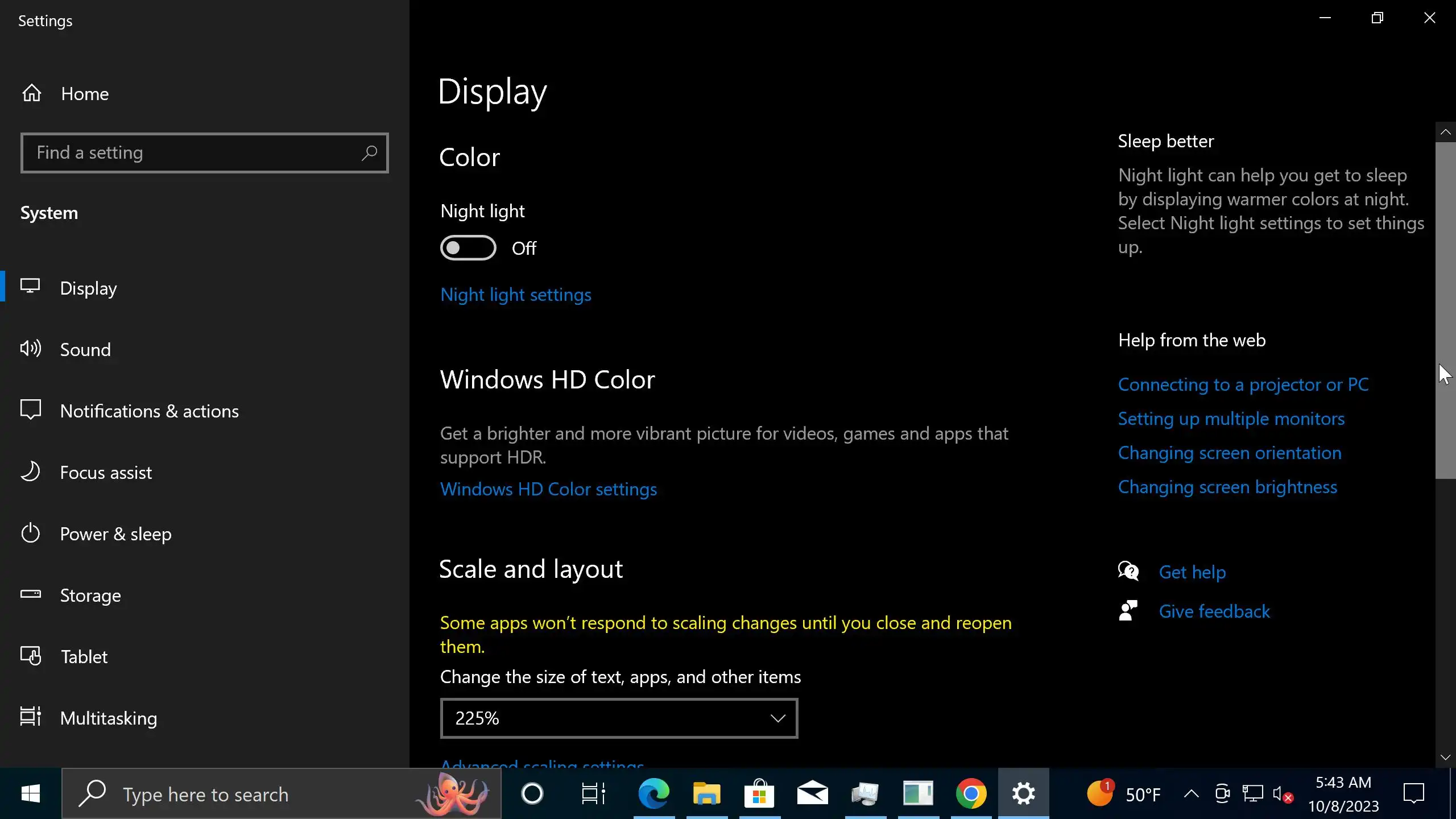Click the Get help link
Screen dimensions: 1456x819
(1192, 572)
